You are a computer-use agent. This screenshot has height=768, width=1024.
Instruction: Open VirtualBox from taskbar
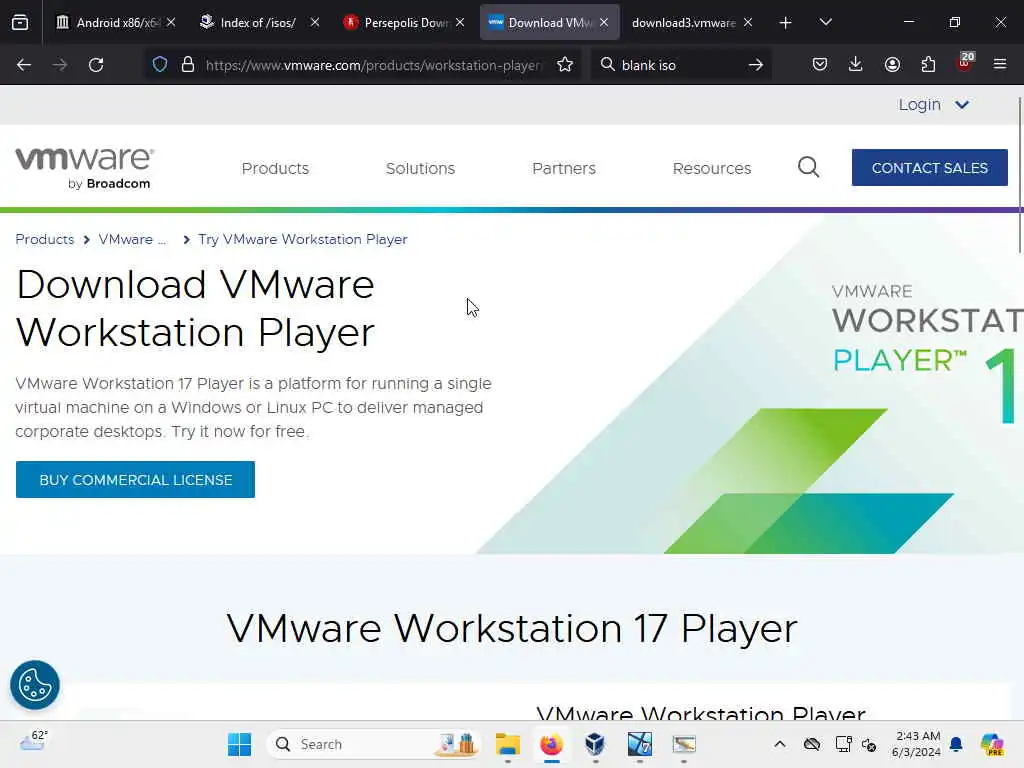pos(595,744)
